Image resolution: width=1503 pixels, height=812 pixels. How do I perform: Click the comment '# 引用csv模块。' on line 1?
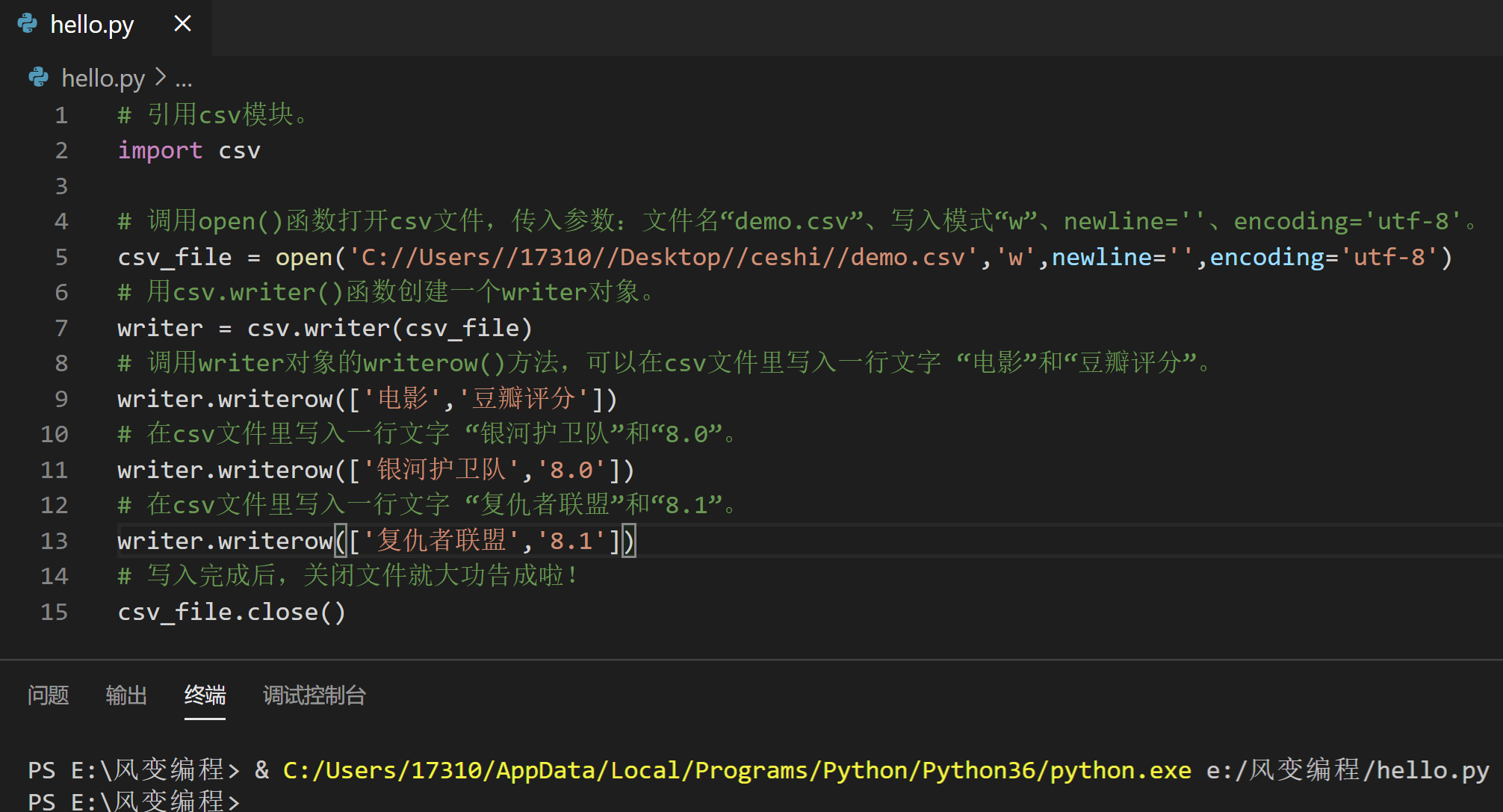(x=214, y=115)
